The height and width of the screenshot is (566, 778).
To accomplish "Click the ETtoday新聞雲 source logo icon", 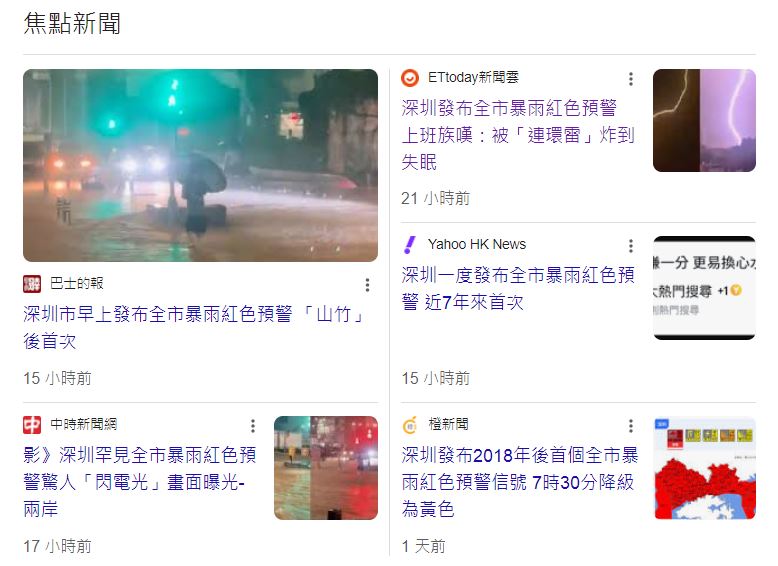I will 410,78.
